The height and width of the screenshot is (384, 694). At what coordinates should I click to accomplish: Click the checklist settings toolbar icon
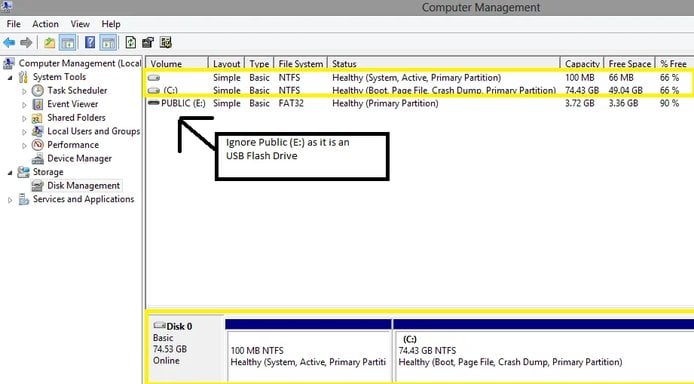pos(166,42)
